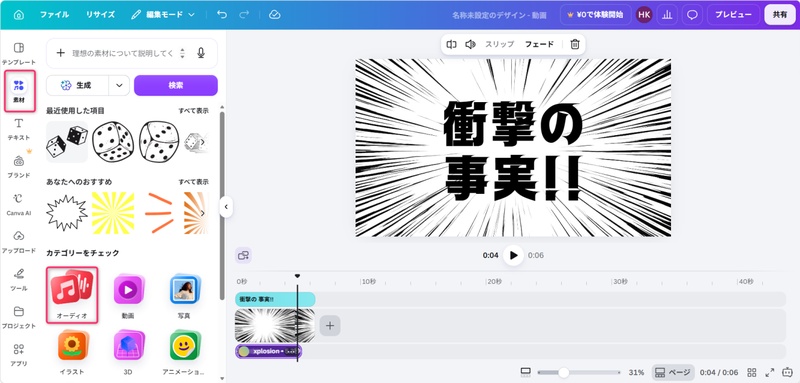The height and width of the screenshot is (383, 800).
Task: Open the テキスト sidebar tab
Action: (19, 129)
